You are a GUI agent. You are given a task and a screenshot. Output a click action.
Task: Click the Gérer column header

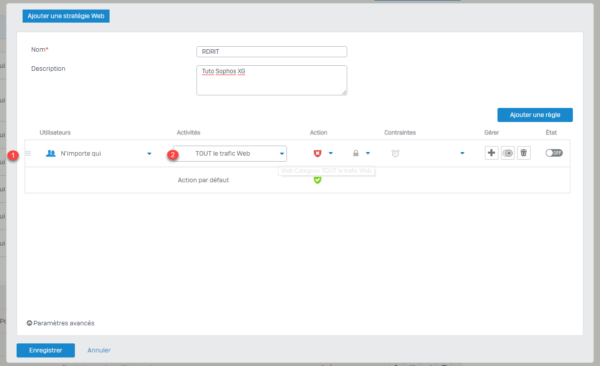tap(491, 132)
